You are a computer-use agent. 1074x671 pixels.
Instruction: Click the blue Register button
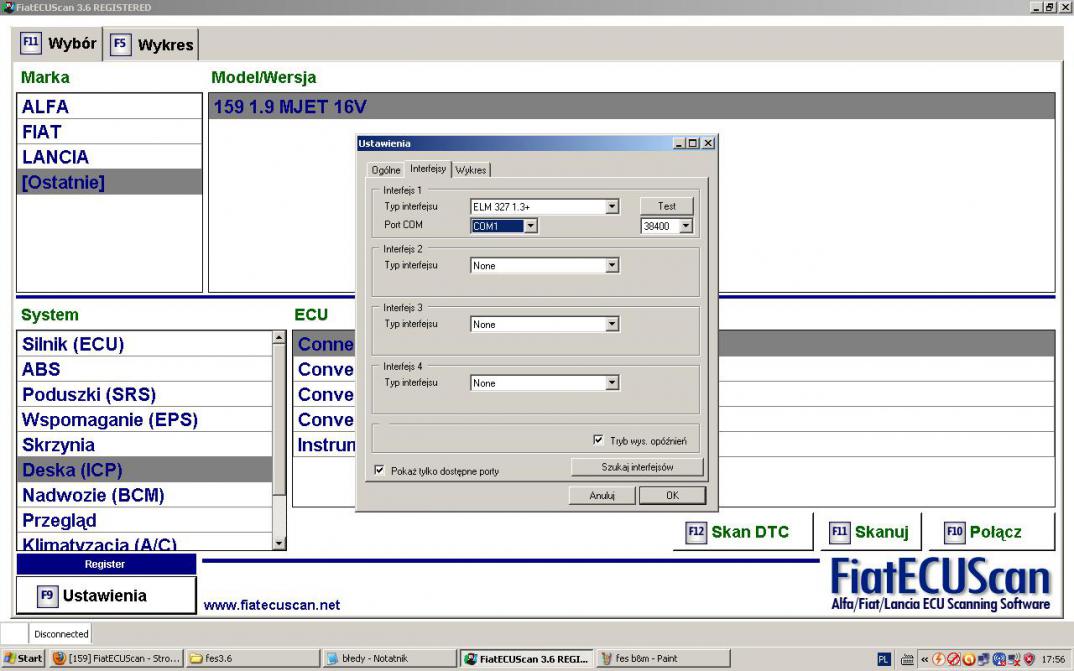(106, 564)
